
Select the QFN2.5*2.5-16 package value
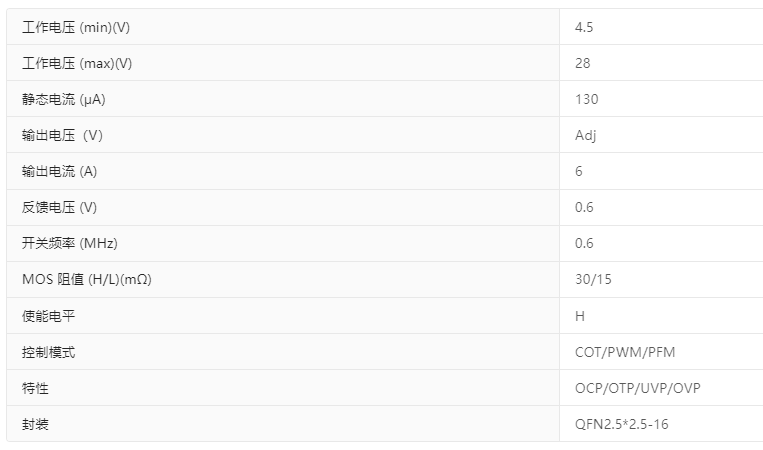[621, 423]
